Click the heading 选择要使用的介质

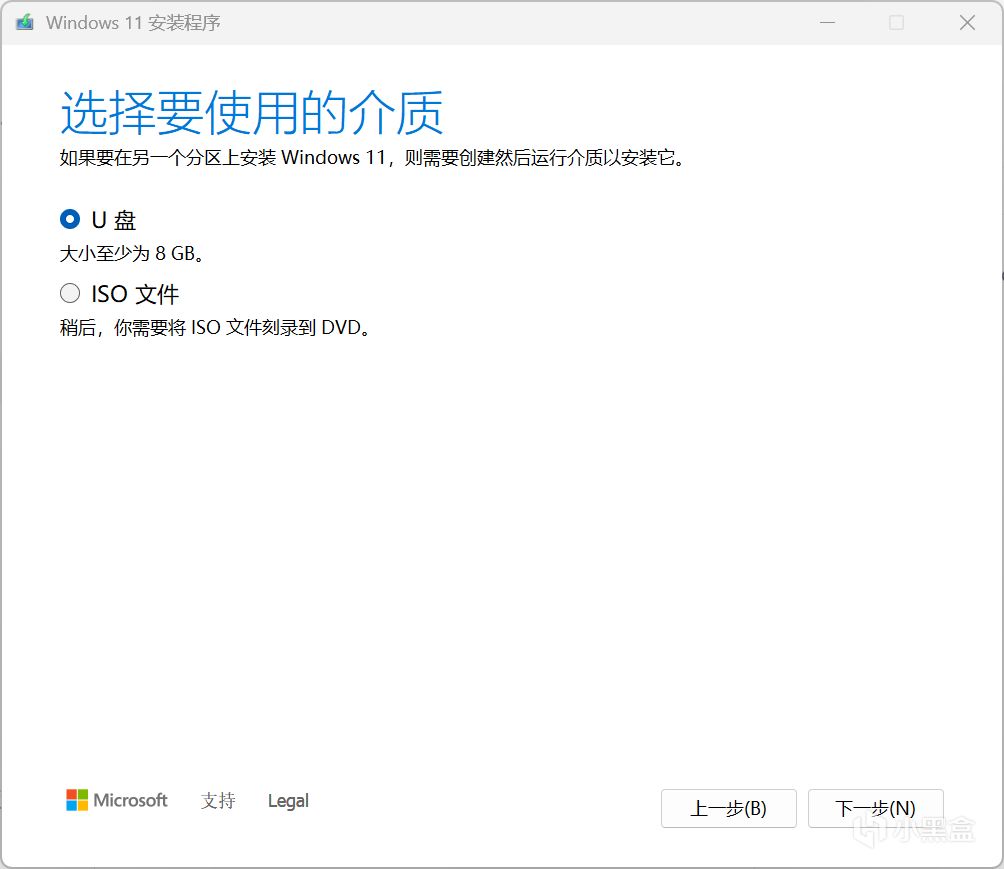pos(252,113)
